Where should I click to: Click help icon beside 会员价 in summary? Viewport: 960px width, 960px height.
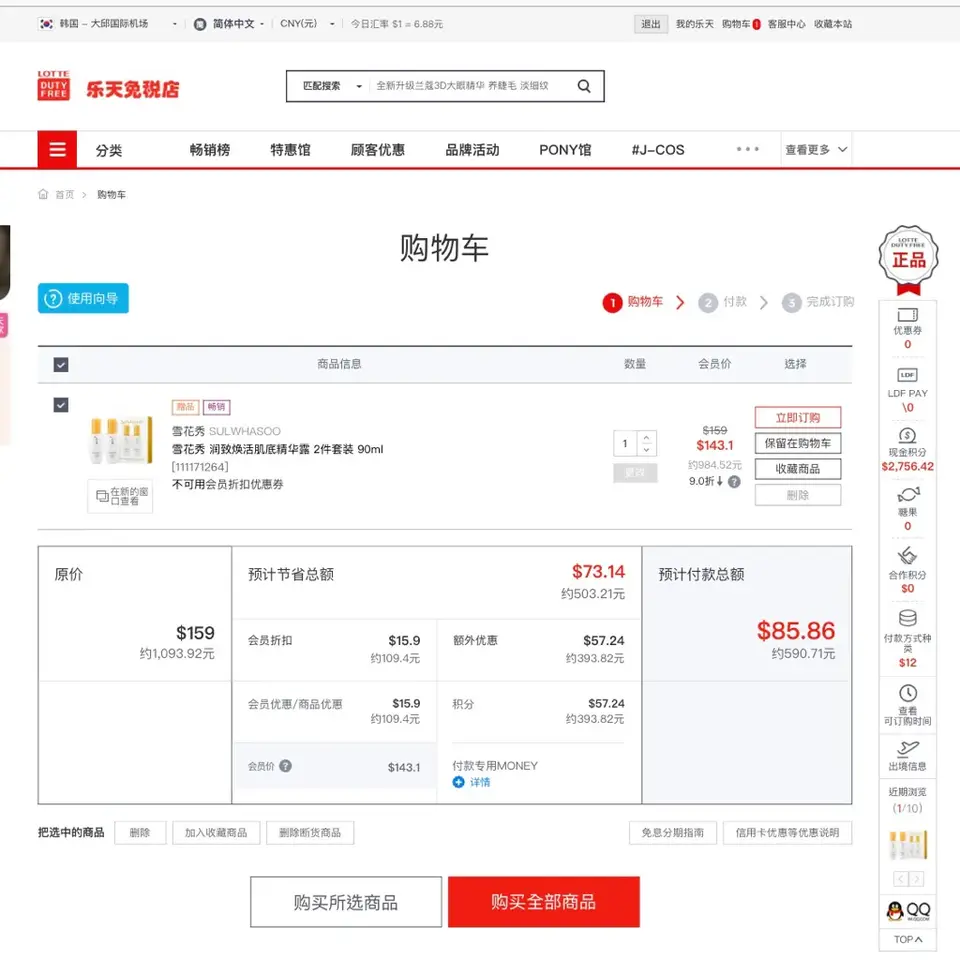285,766
